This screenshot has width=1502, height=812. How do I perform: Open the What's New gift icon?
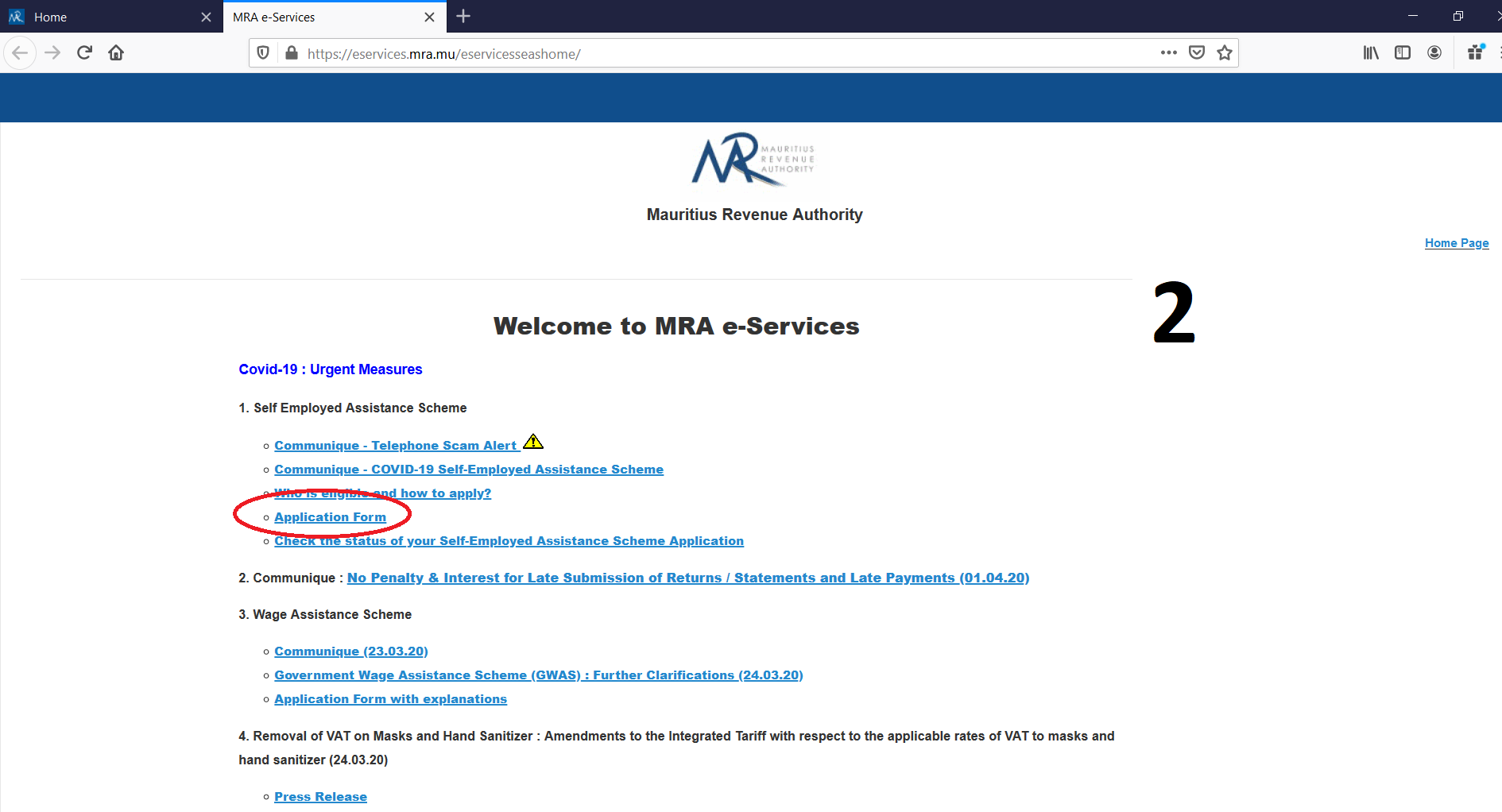click(1476, 53)
